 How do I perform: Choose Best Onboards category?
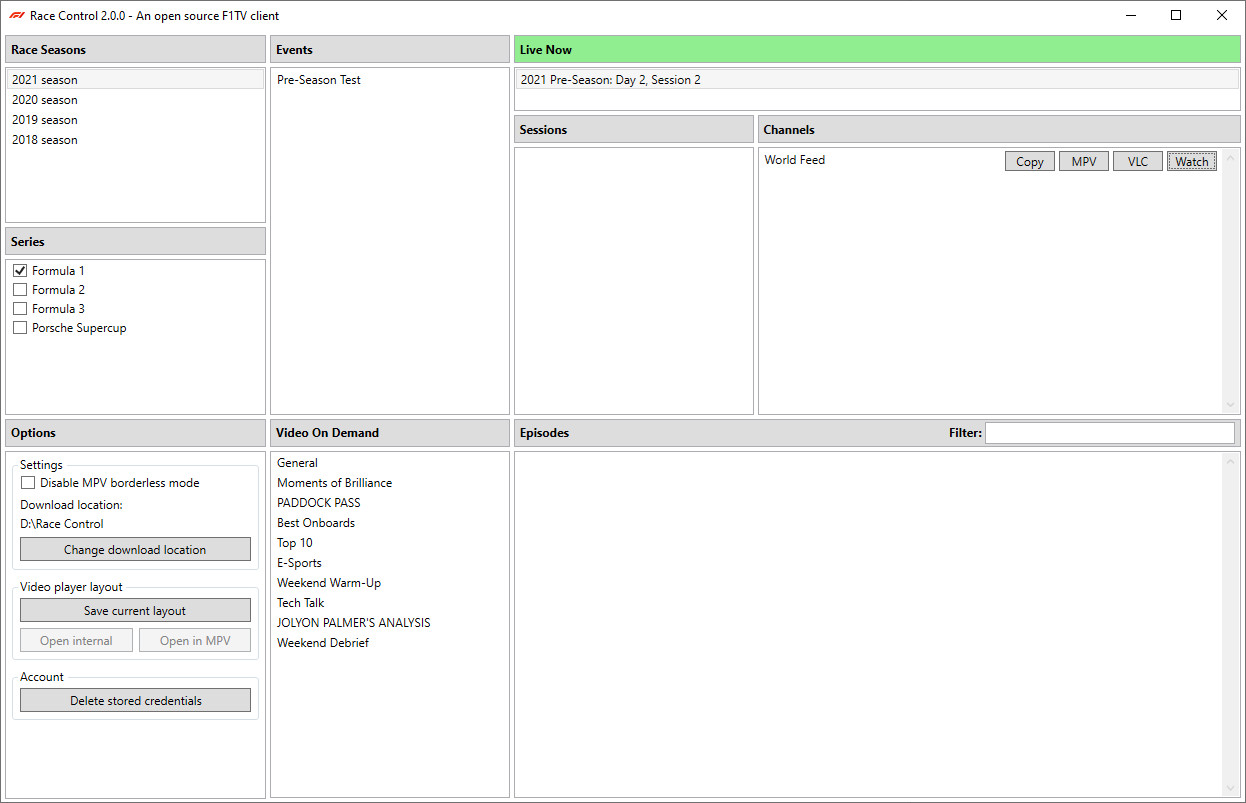click(x=390, y=523)
